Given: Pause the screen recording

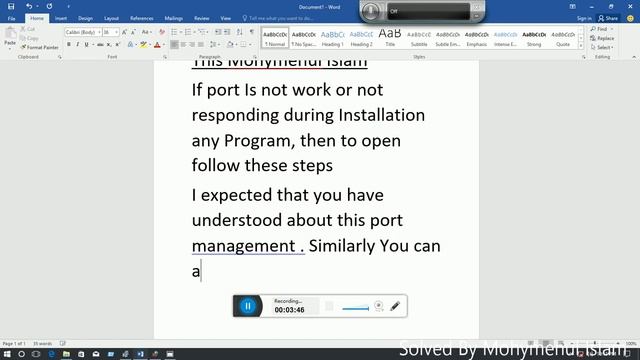Looking at the screenshot, I should [x=247, y=306].
